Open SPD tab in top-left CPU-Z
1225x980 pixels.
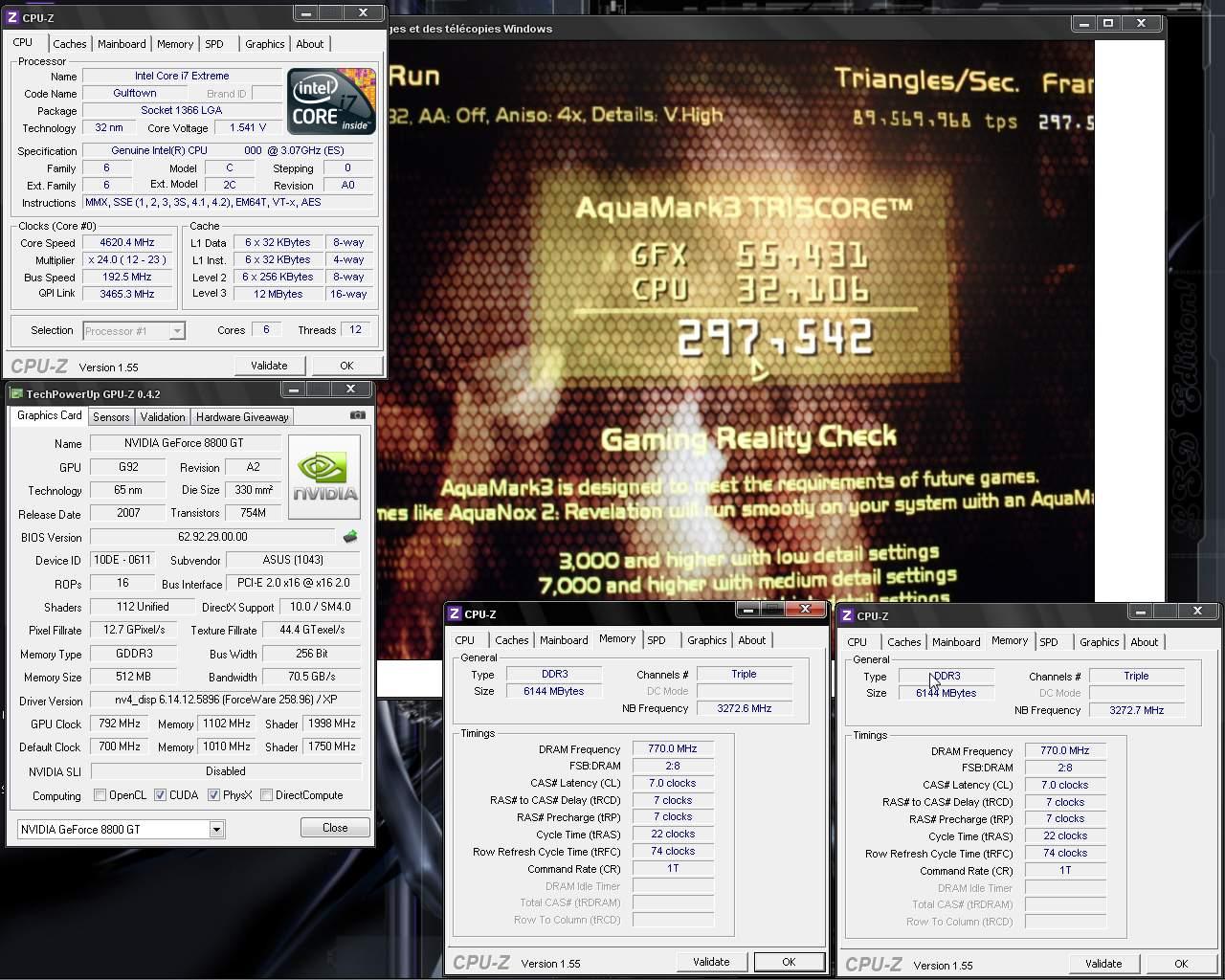(214, 44)
